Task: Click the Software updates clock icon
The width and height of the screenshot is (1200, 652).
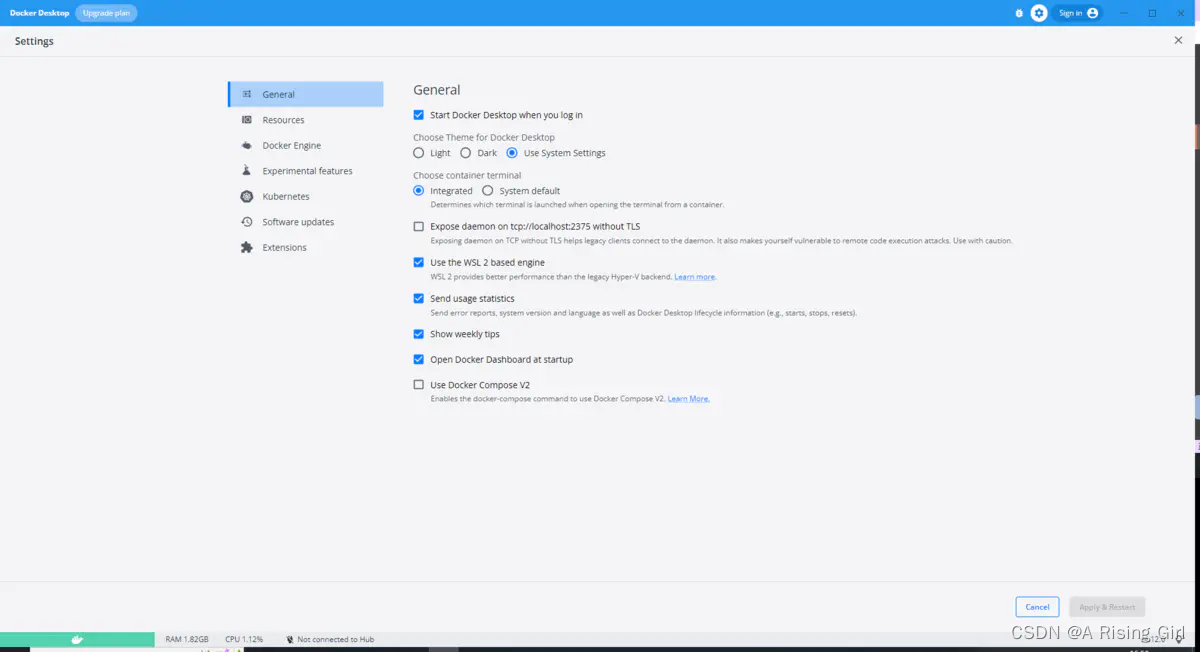Action: click(x=247, y=222)
